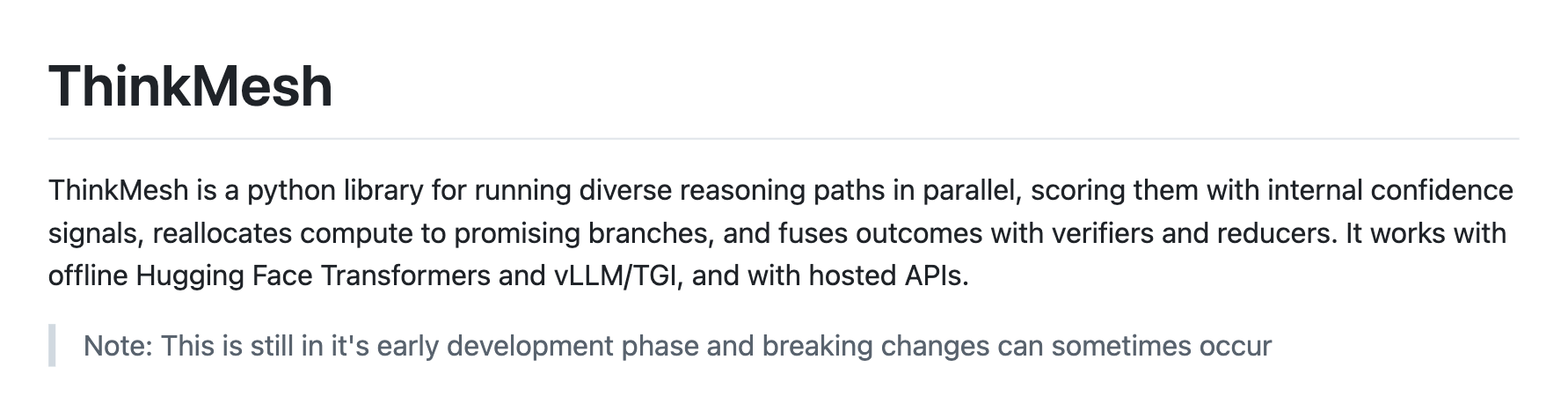Click the words 'internal confidence'
This screenshot has width=1568, height=411.
pos(1390,190)
